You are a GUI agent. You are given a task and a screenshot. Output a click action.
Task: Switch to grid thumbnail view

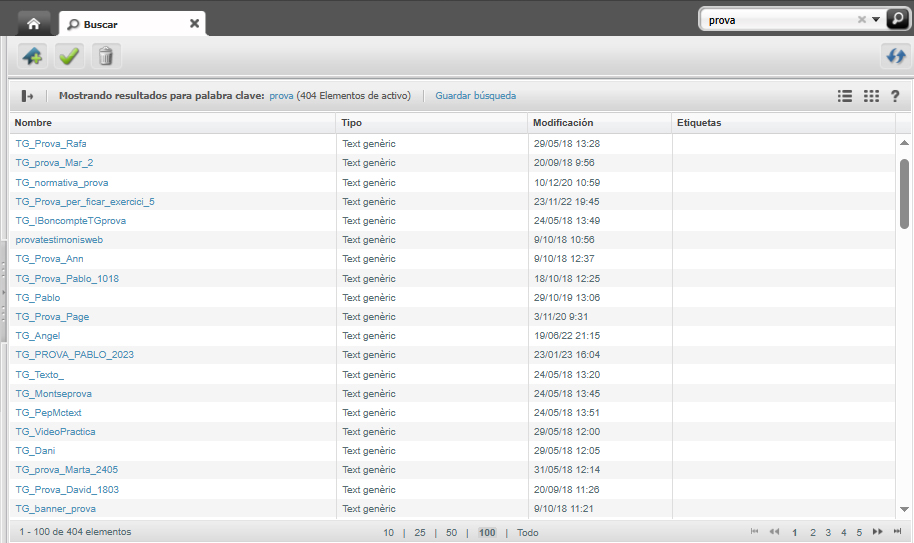tap(871, 96)
